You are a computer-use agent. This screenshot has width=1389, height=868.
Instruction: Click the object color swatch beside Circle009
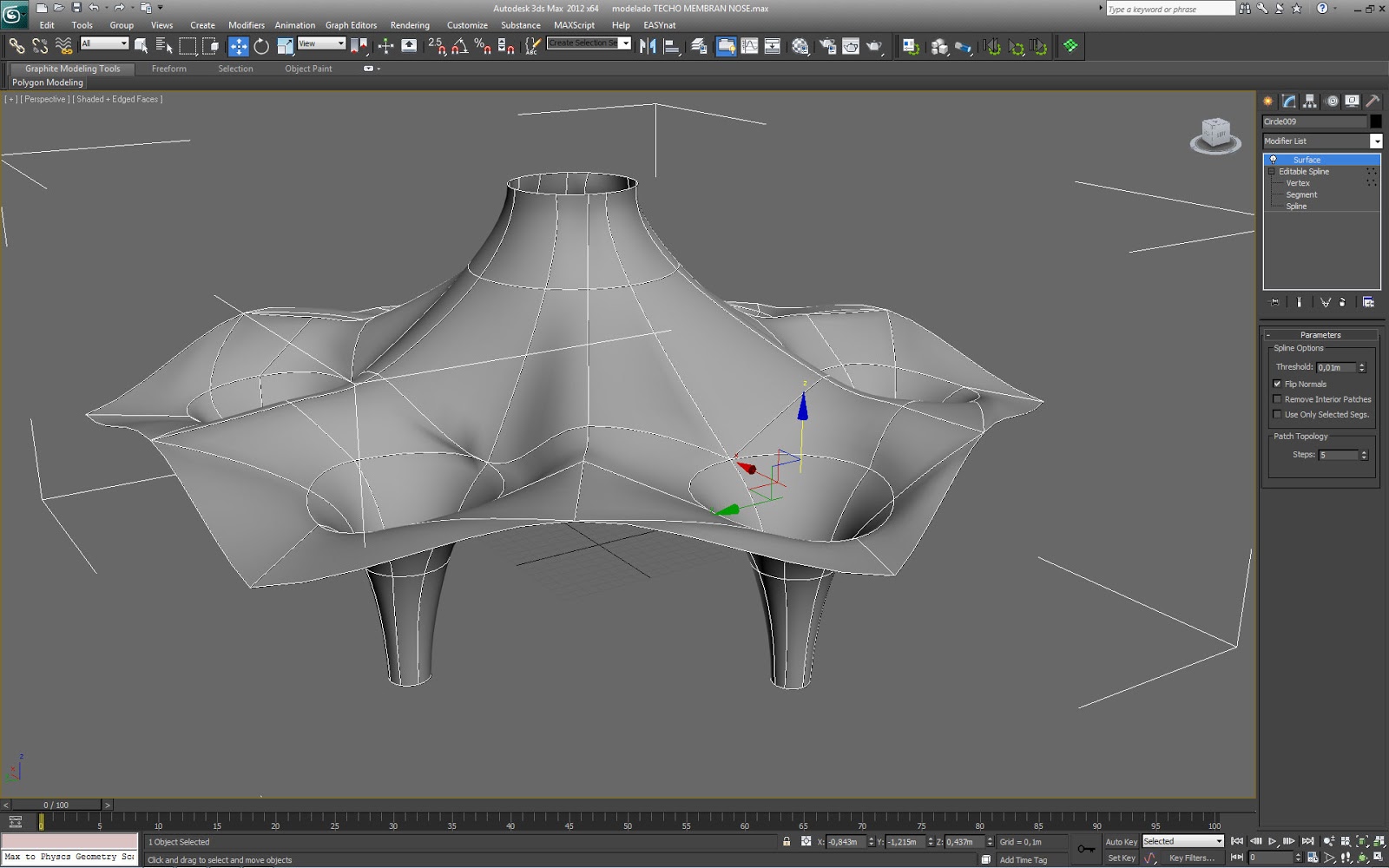(1376, 122)
